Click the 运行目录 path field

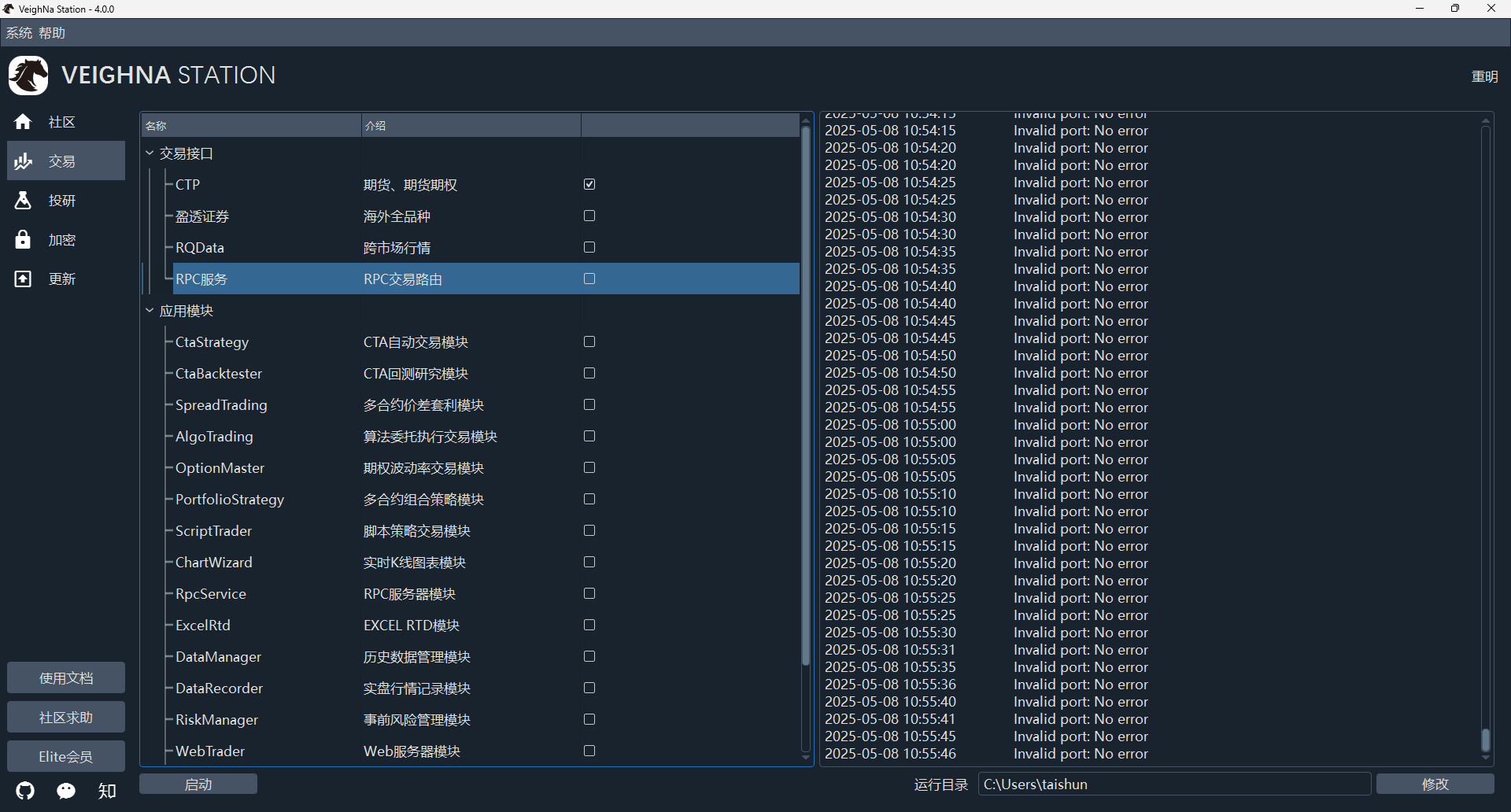(x=1174, y=784)
